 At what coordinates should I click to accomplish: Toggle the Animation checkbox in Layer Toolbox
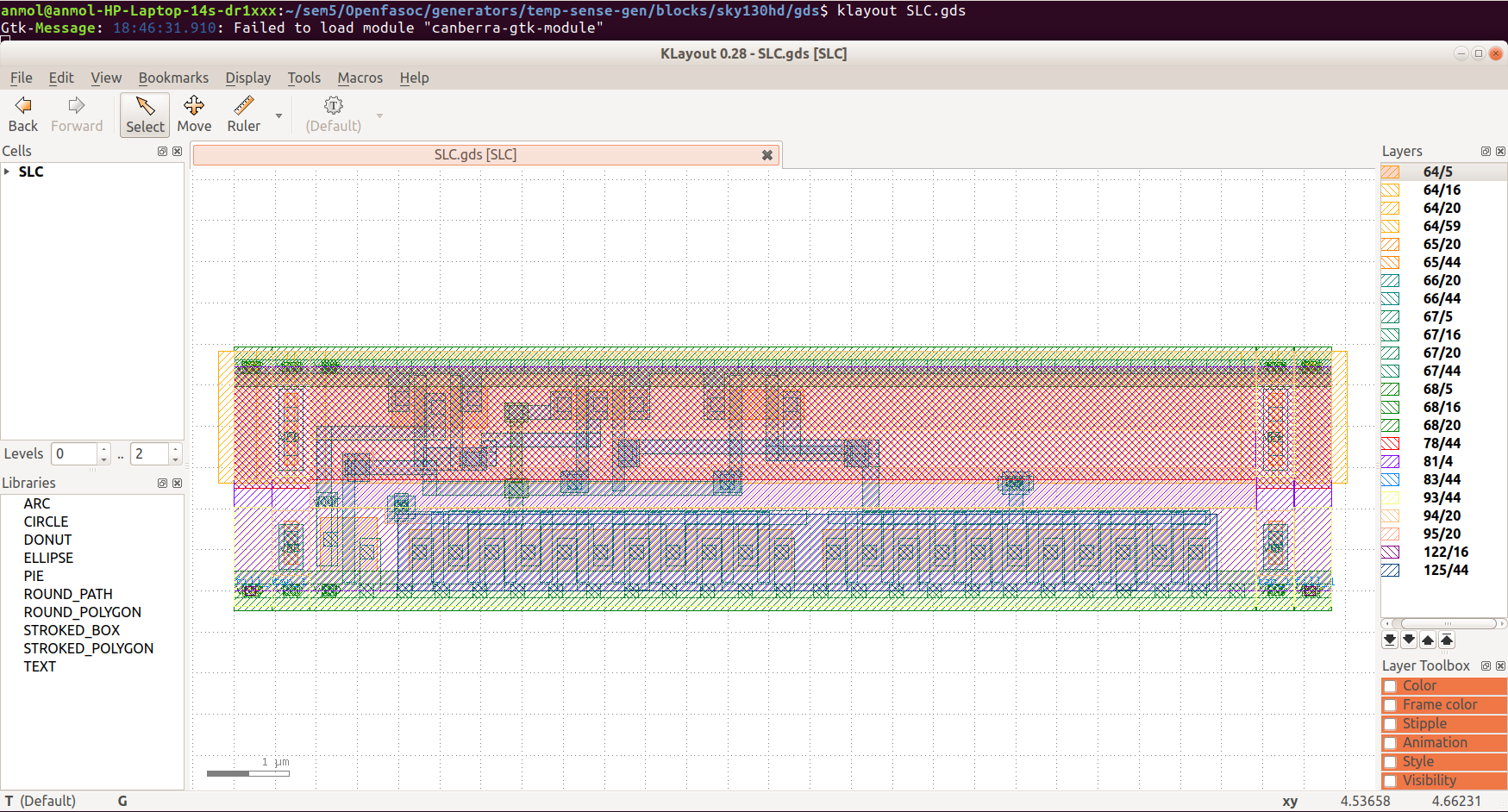click(1391, 742)
